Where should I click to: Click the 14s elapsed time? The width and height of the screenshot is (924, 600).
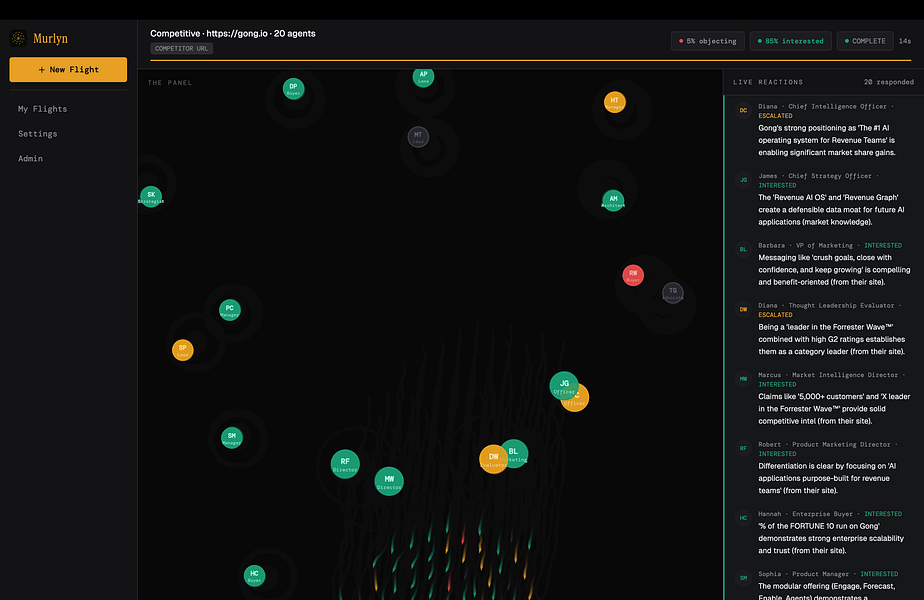(x=905, y=41)
